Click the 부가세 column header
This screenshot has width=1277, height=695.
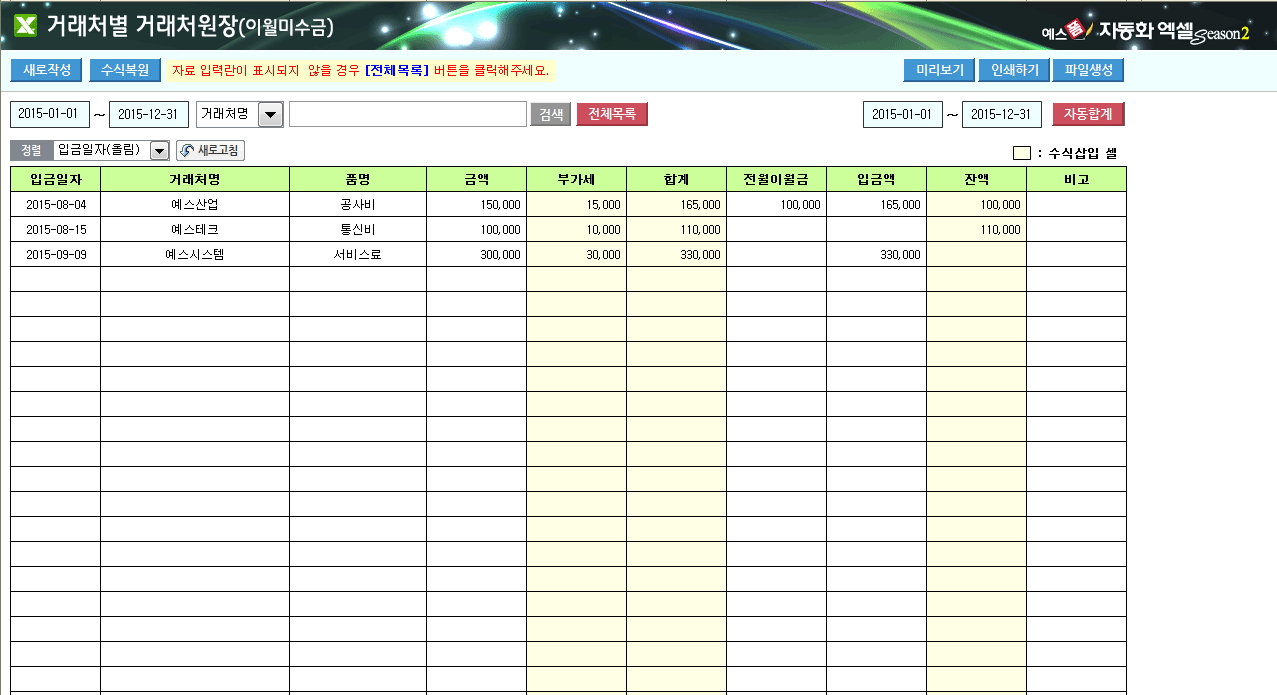(577, 179)
